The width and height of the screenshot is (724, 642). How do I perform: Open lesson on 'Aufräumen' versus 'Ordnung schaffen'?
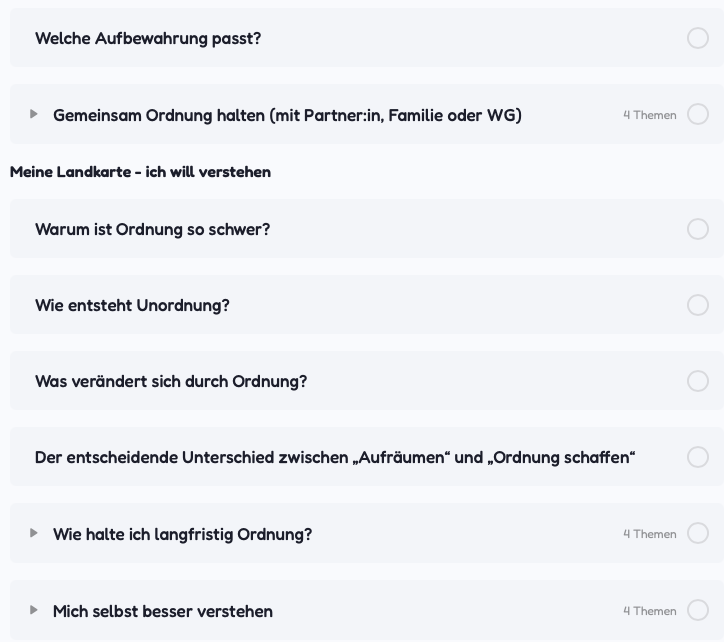(x=335, y=457)
